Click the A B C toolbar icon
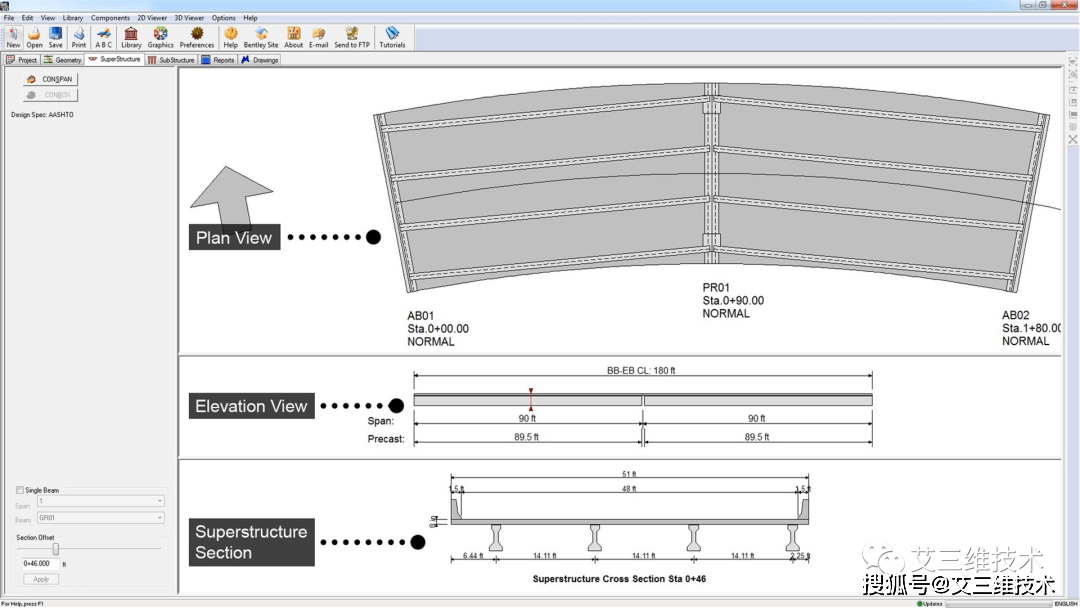This screenshot has height=608, width=1080. 103,37
